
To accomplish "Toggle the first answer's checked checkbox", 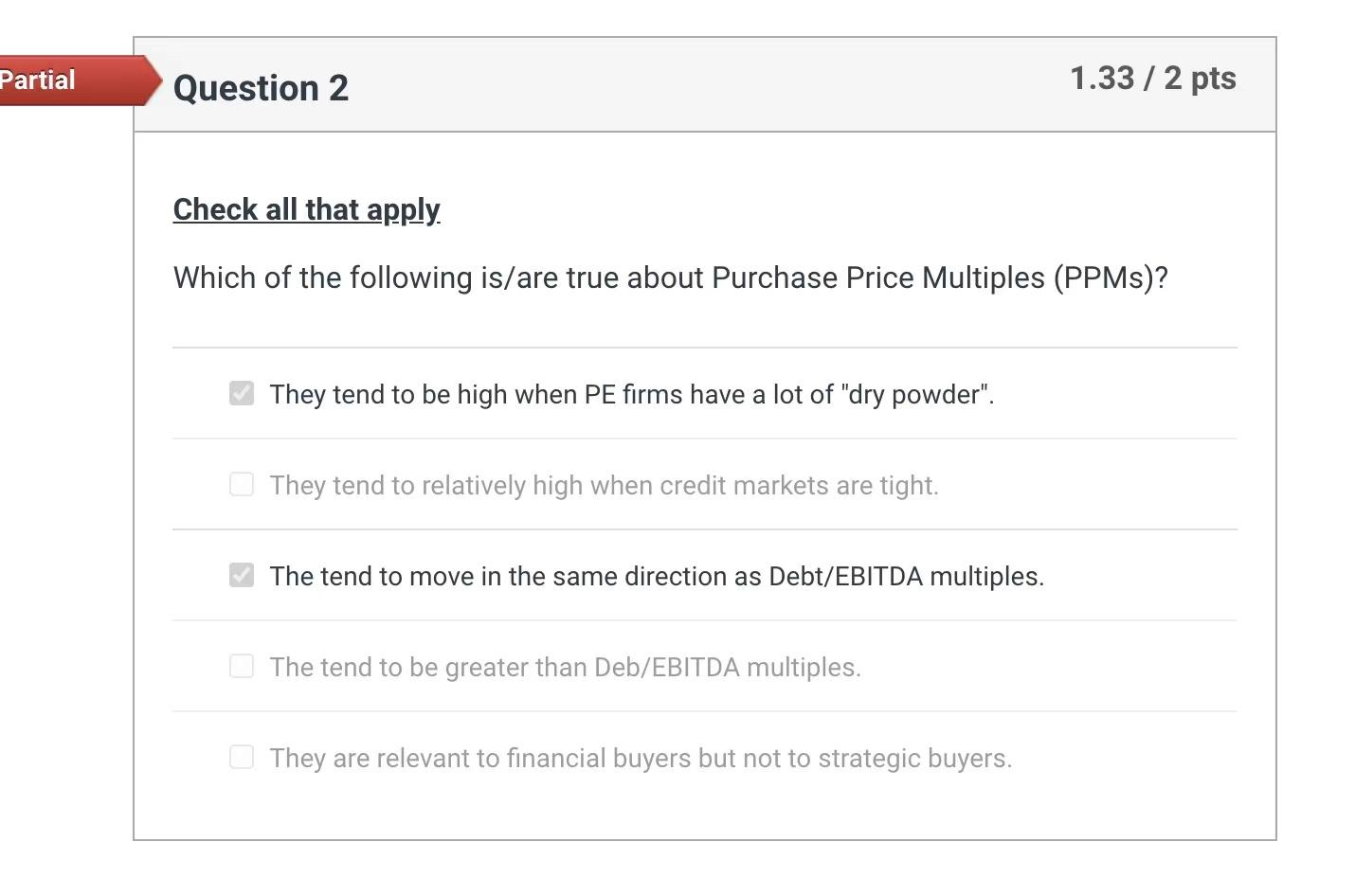I will 242,393.
